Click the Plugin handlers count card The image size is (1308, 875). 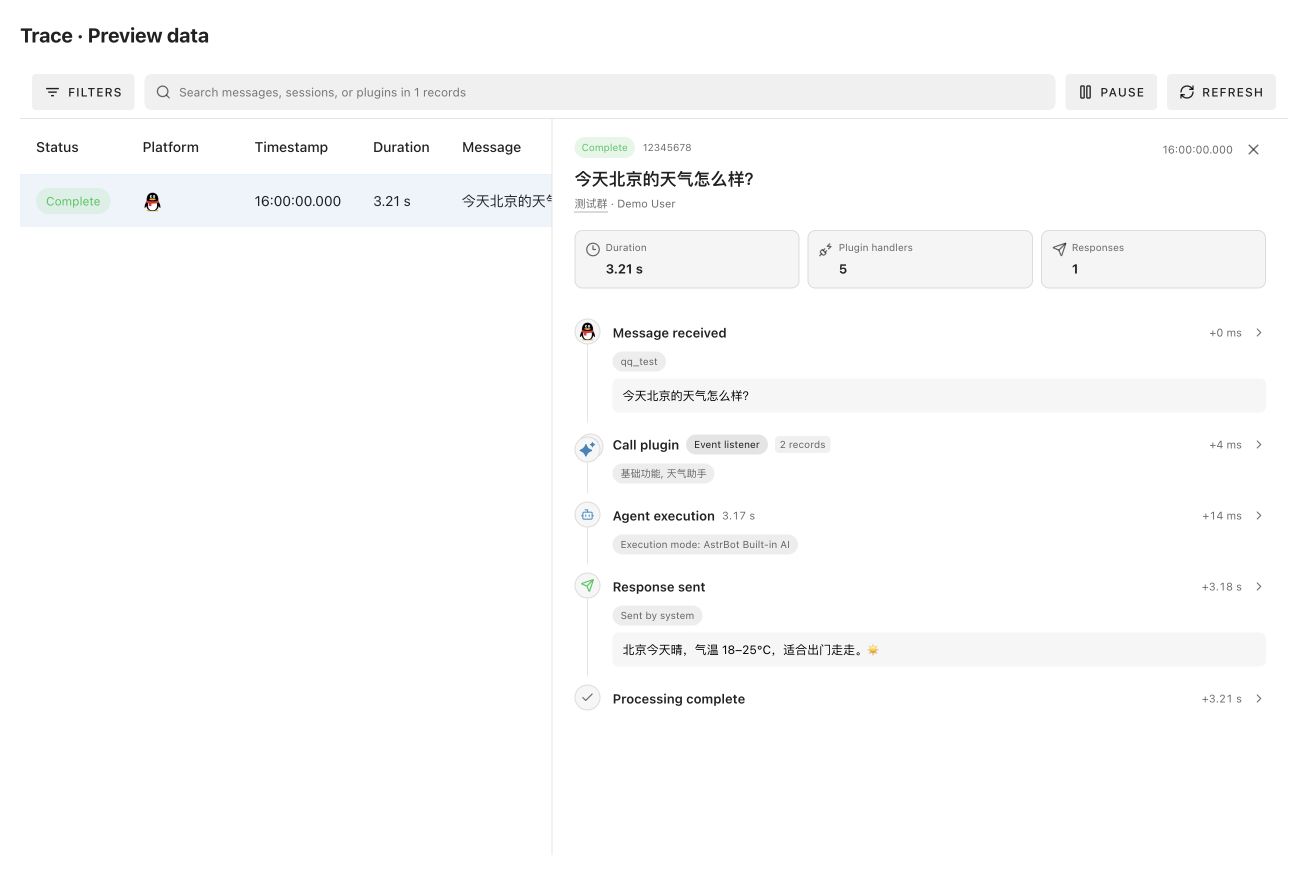tap(920, 259)
